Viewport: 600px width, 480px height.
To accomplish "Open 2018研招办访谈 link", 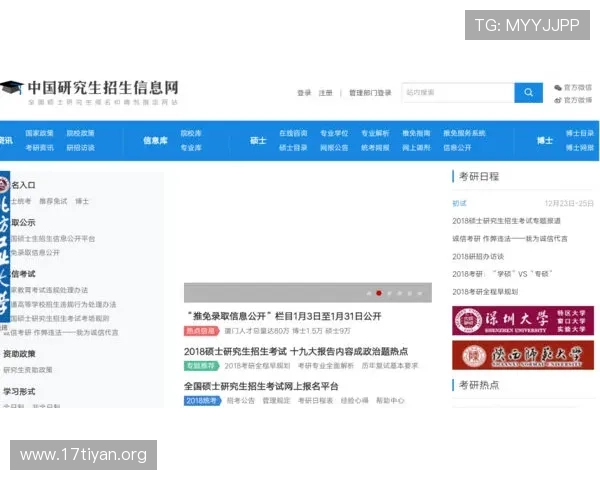I will coord(478,256).
